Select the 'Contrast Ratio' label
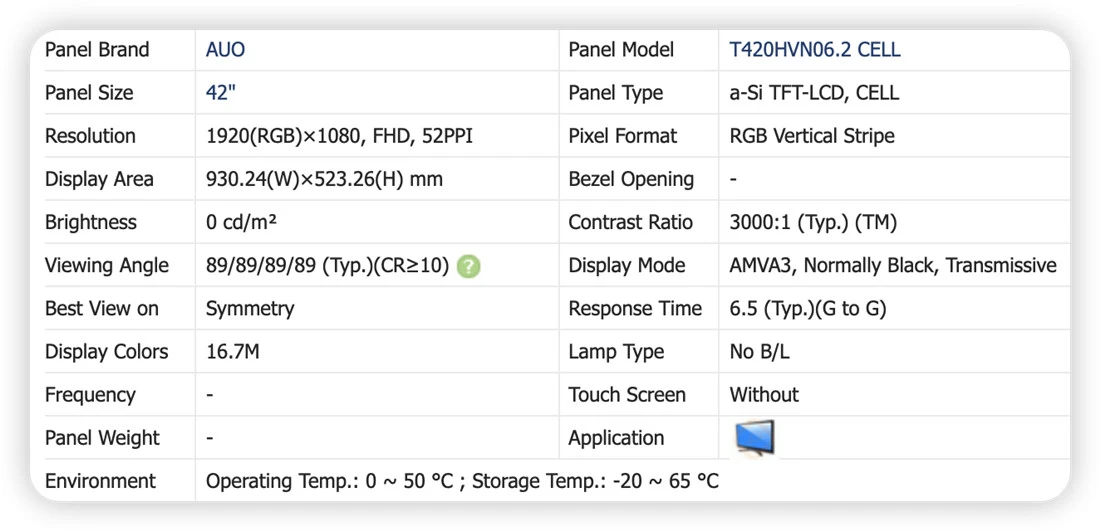Screen dimensions: 1100x531 pyautogui.click(x=631, y=222)
